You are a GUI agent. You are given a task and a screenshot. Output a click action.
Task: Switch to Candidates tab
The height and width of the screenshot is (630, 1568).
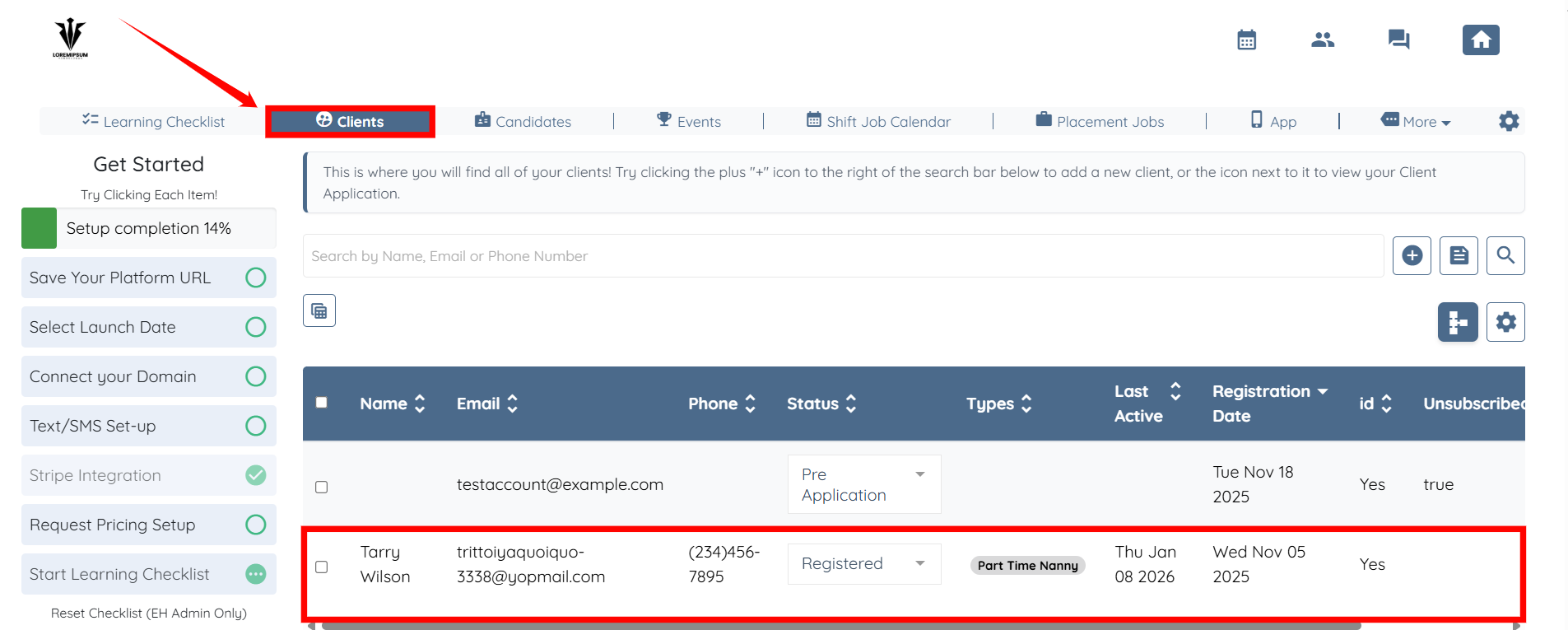point(523,121)
